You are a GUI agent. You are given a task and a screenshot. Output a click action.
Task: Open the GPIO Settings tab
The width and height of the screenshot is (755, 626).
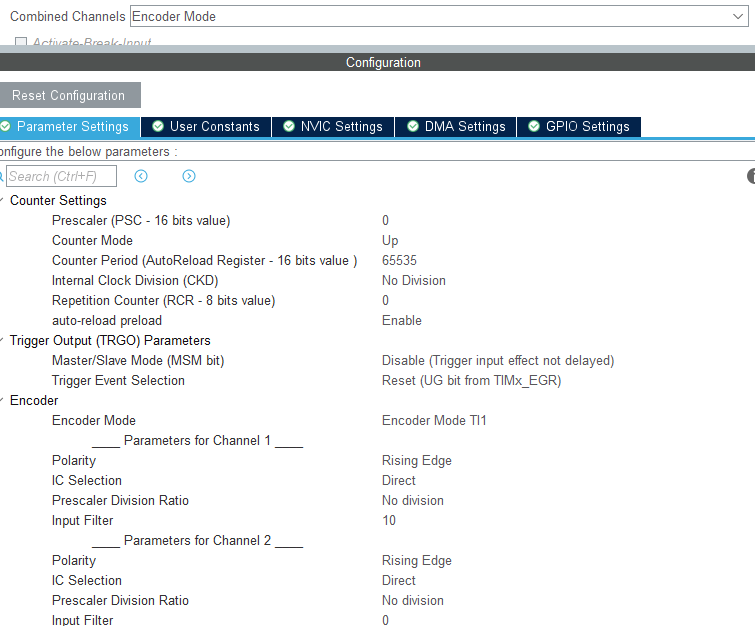coord(579,127)
